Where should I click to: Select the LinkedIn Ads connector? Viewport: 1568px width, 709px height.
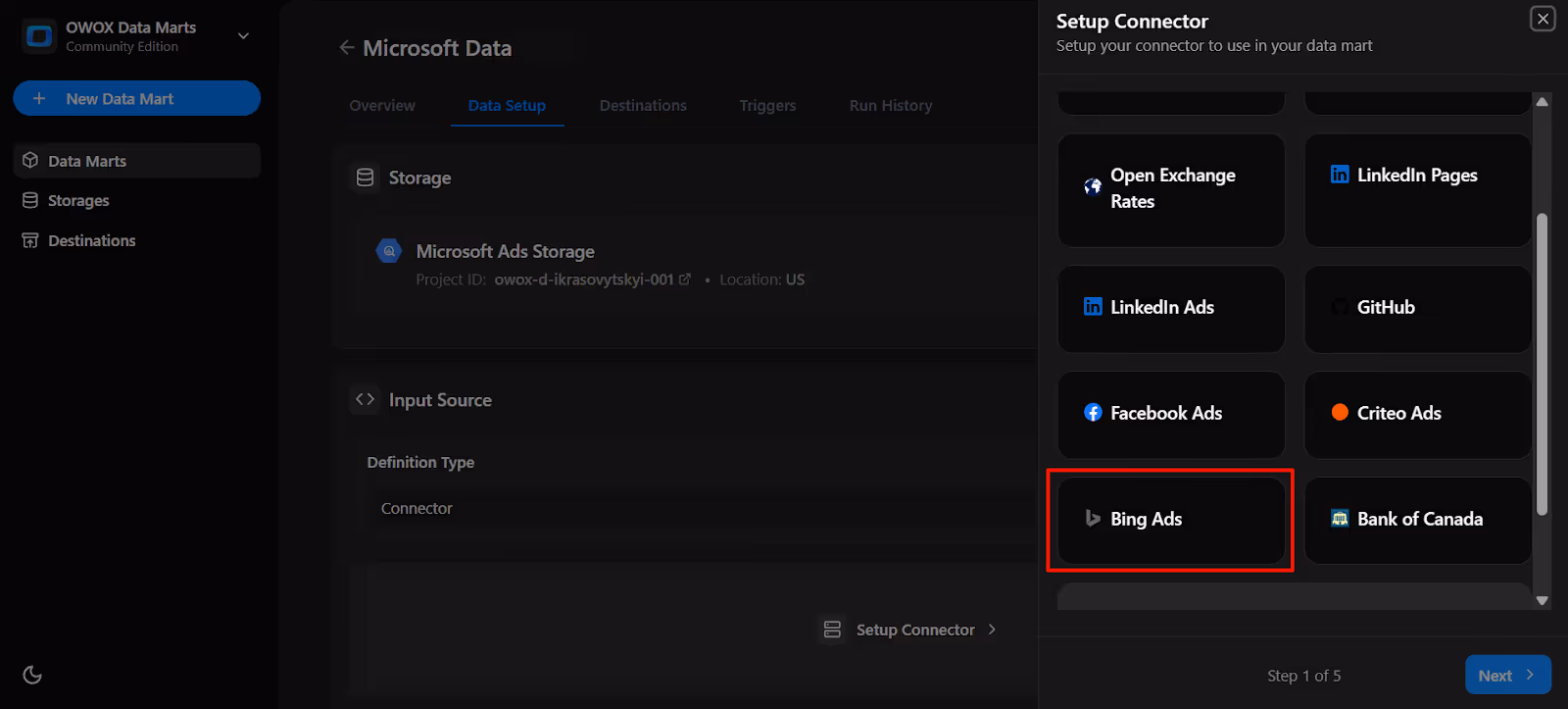point(1171,309)
